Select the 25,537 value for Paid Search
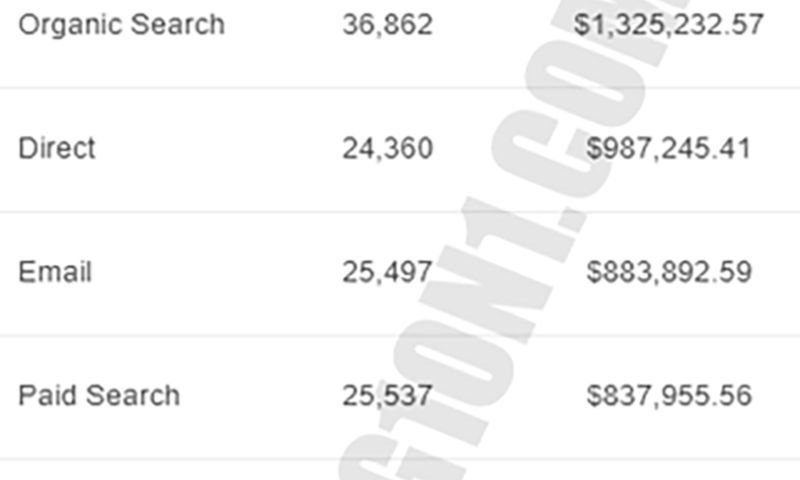 (x=387, y=395)
